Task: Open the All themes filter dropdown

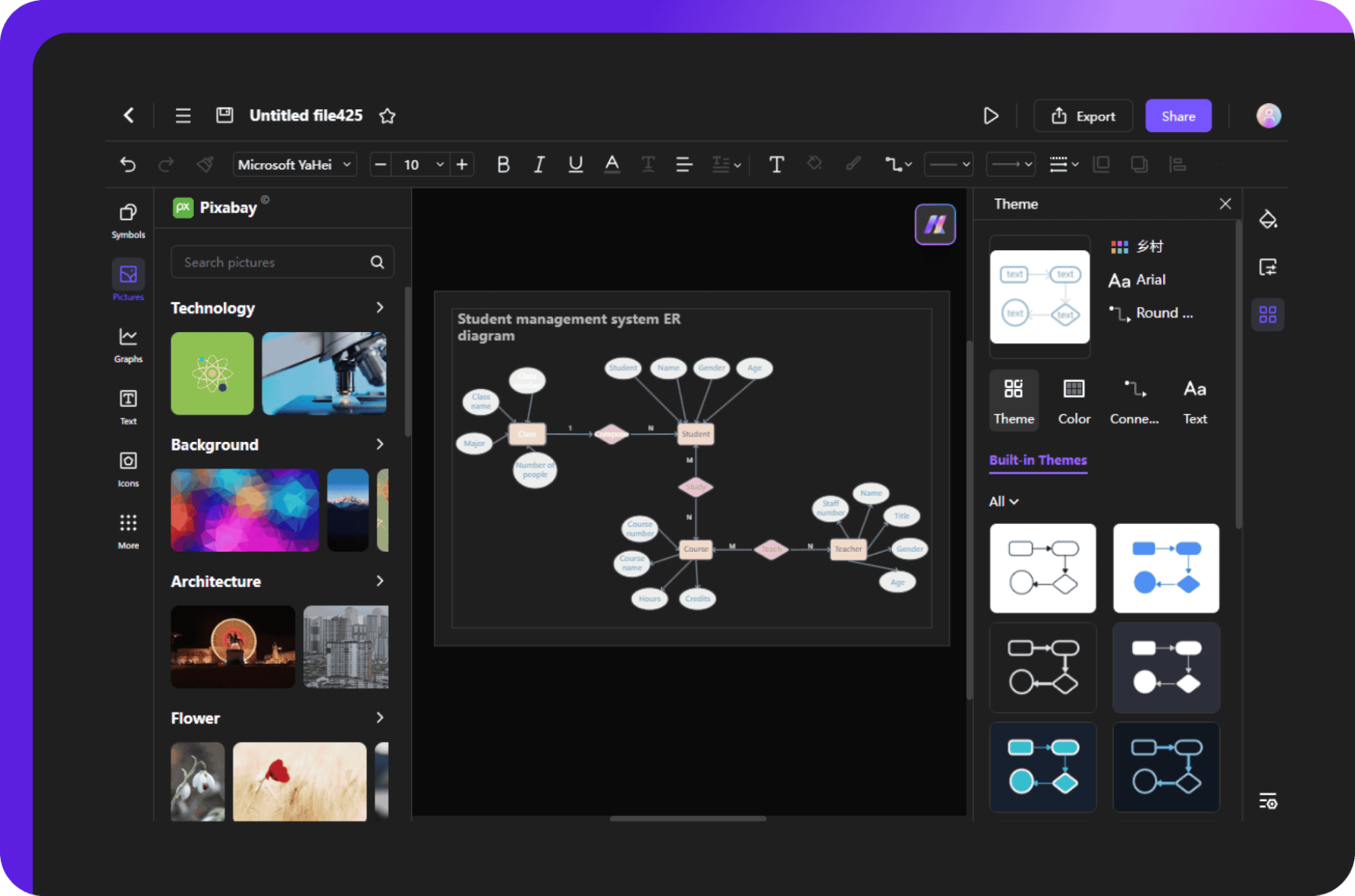Action: [x=1003, y=502]
